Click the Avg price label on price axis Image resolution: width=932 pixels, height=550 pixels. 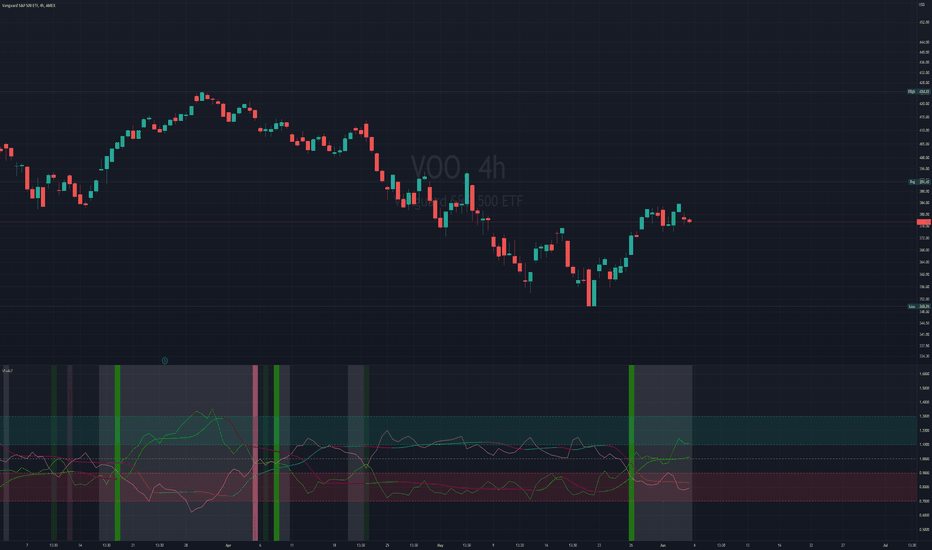click(x=919, y=182)
